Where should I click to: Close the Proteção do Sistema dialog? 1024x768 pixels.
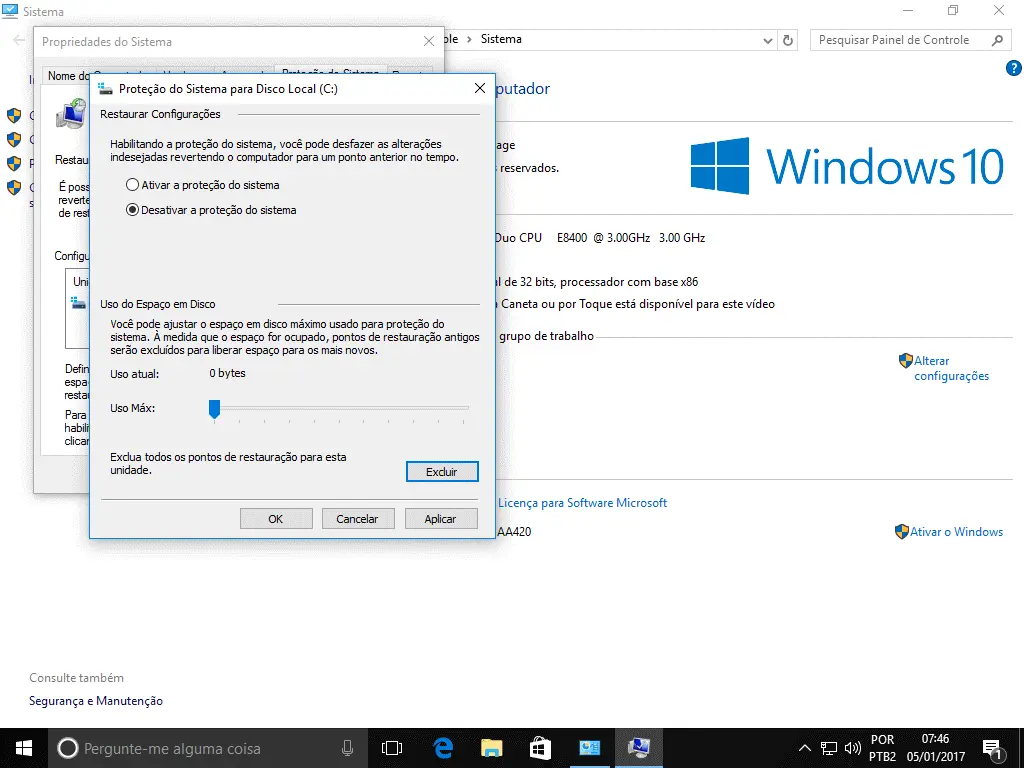(480, 88)
